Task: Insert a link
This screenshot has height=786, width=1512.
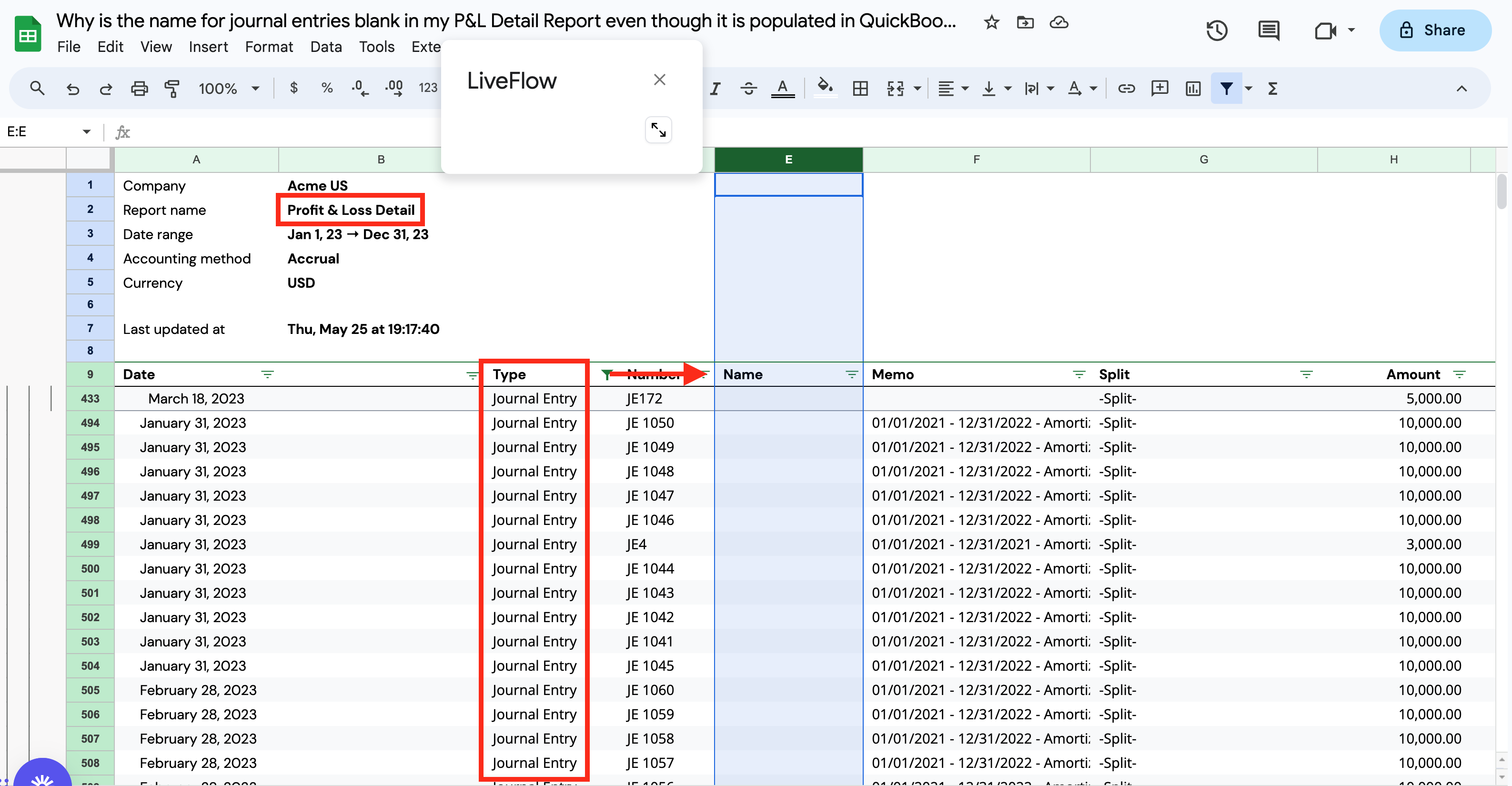Action: pyautogui.click(x=1126, y=88)
